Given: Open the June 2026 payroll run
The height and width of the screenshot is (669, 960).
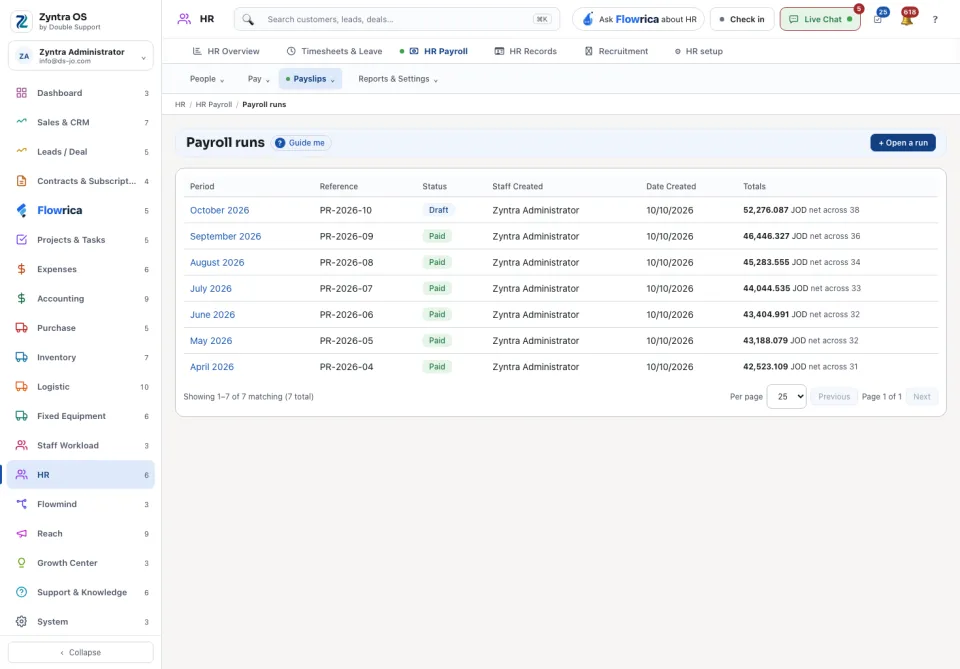Looking at the screenshot, I should [212, 315].
